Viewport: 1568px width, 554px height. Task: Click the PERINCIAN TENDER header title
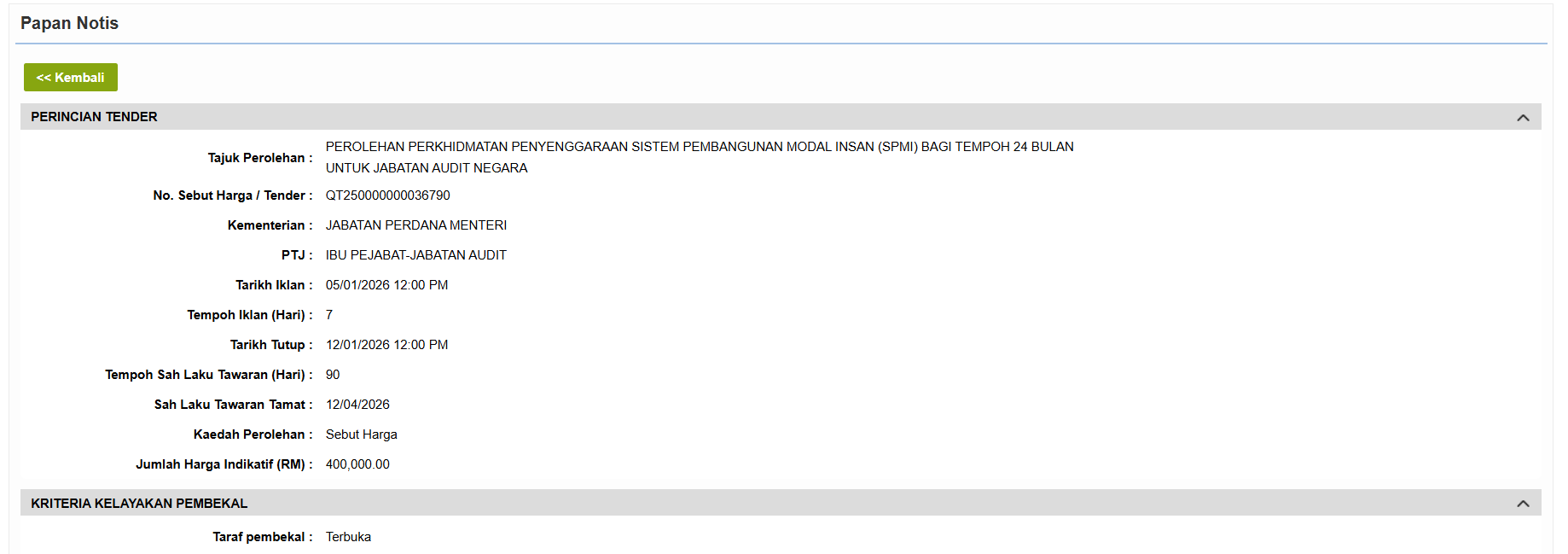click(94, 117)
